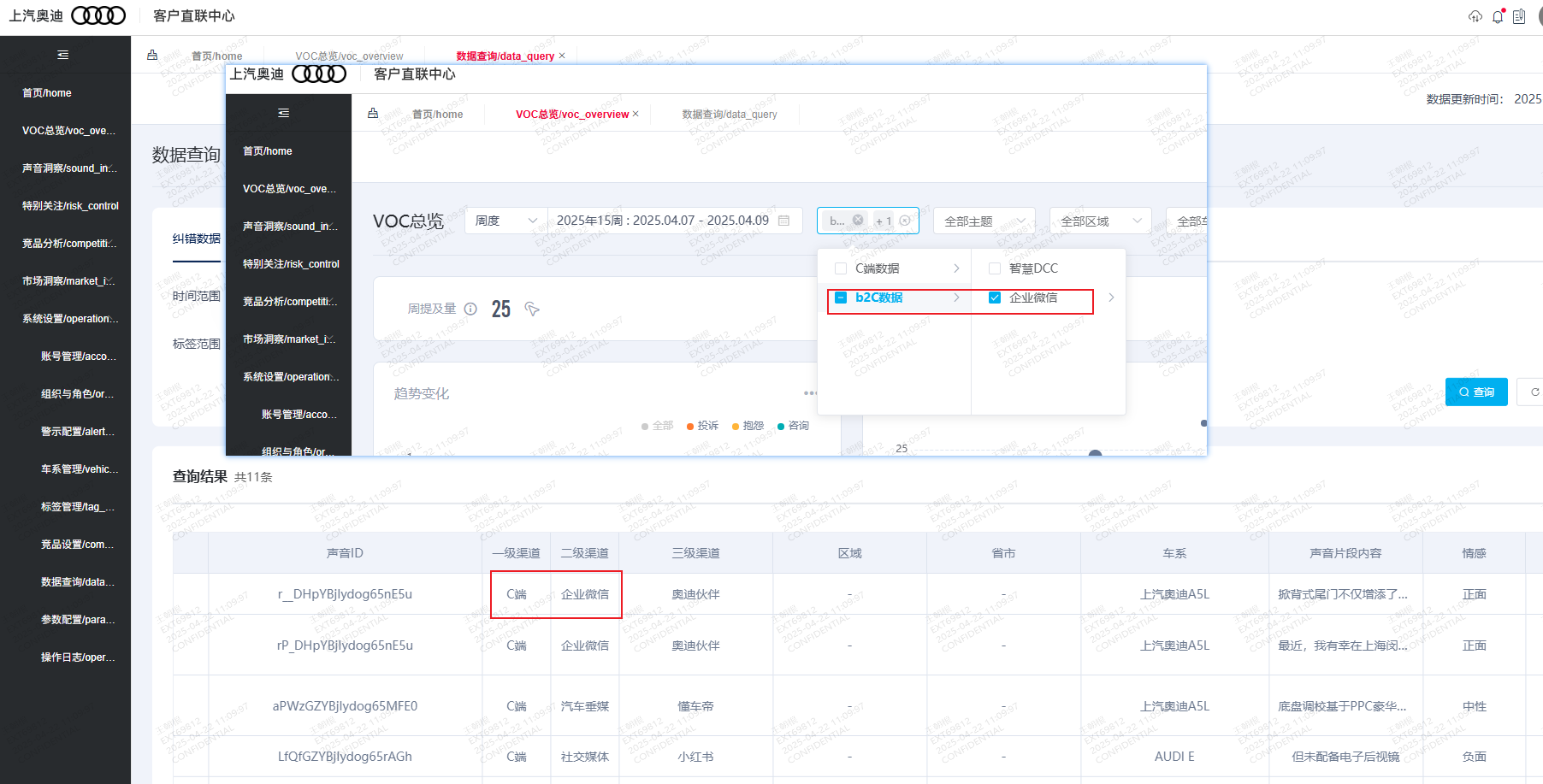
Task: Open 数据查询/data... in the background sidebar
Action: pos(65,582)
